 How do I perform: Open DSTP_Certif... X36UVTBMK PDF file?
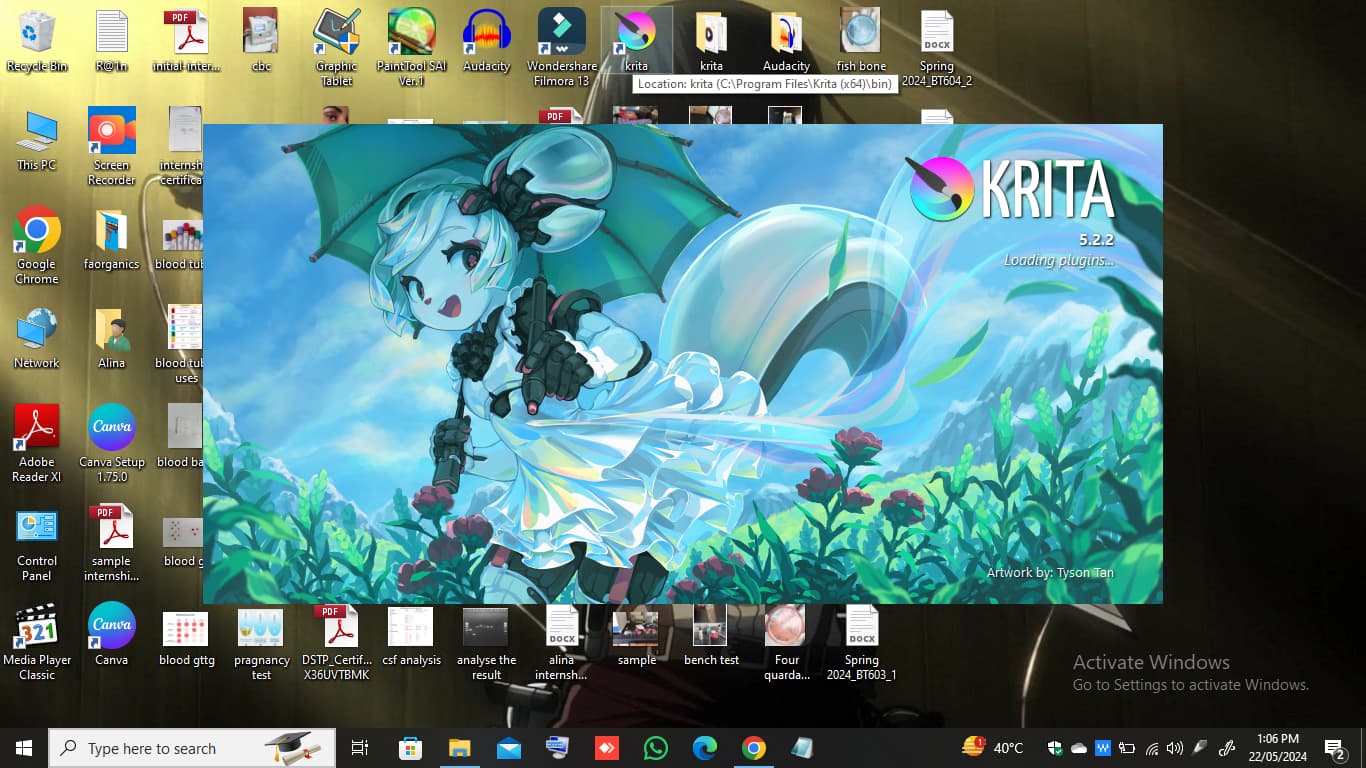(337, 641)
